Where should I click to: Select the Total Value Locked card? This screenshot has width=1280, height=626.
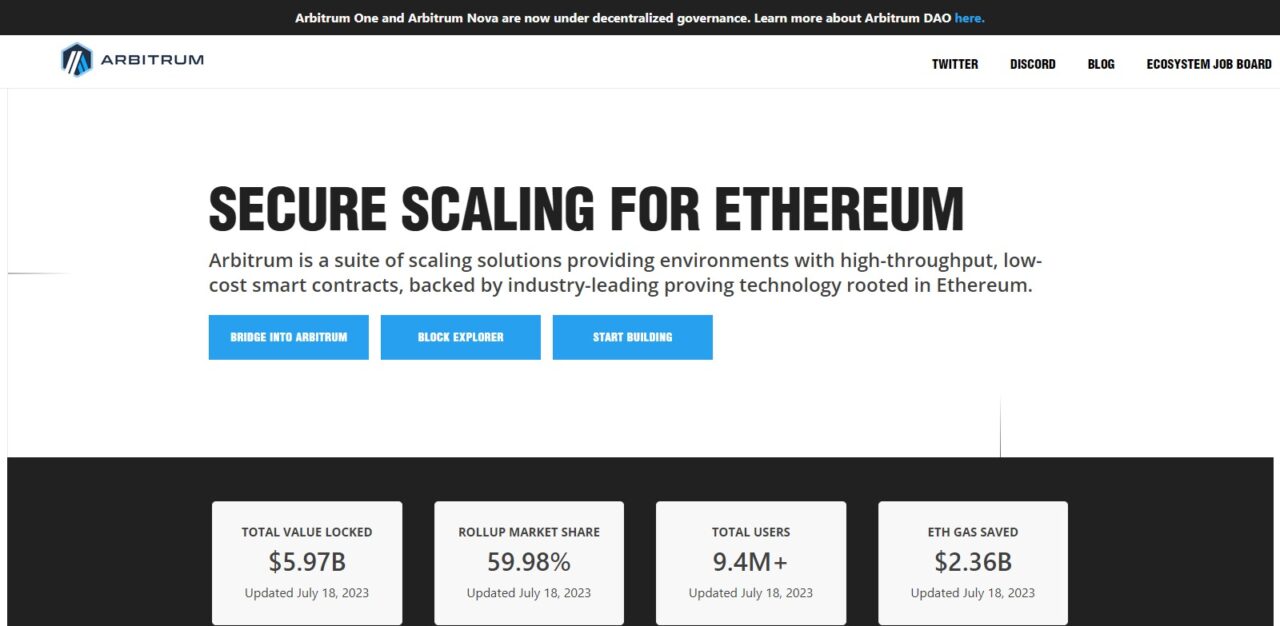point(307,563)
